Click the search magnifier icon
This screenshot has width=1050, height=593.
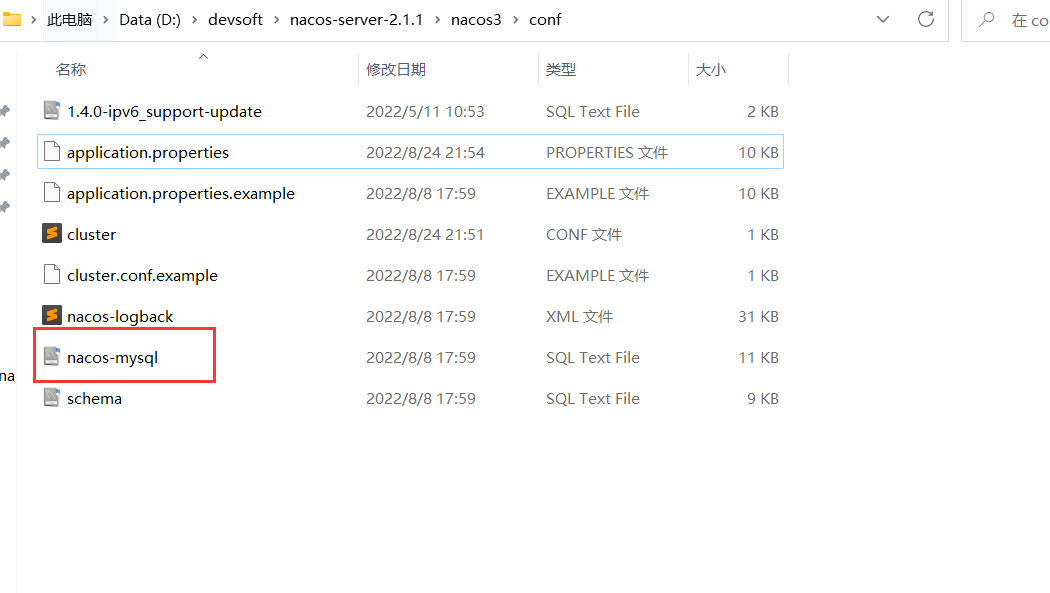point(986,19)
